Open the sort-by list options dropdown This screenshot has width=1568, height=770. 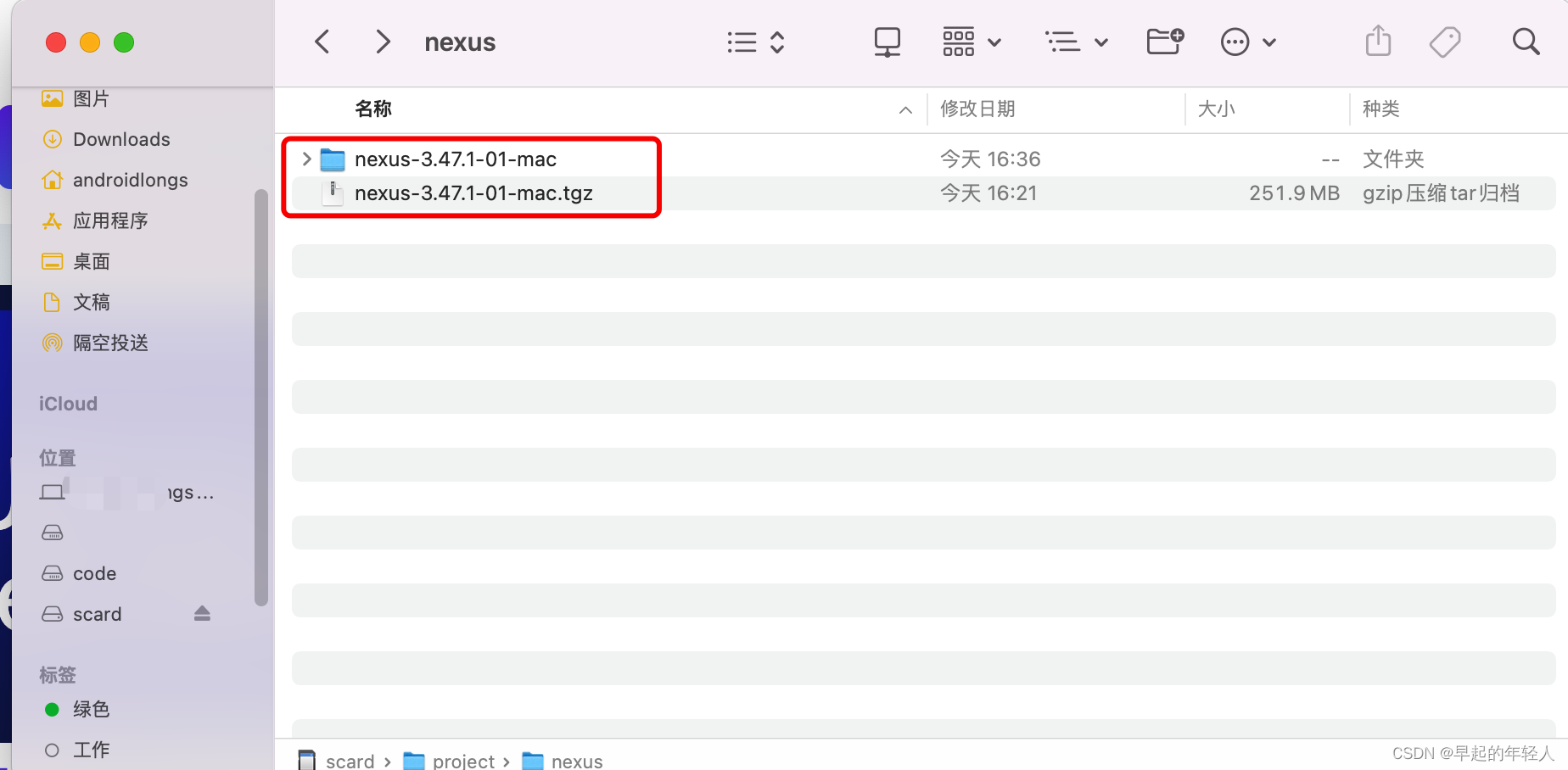click(x=1076, y=42)
